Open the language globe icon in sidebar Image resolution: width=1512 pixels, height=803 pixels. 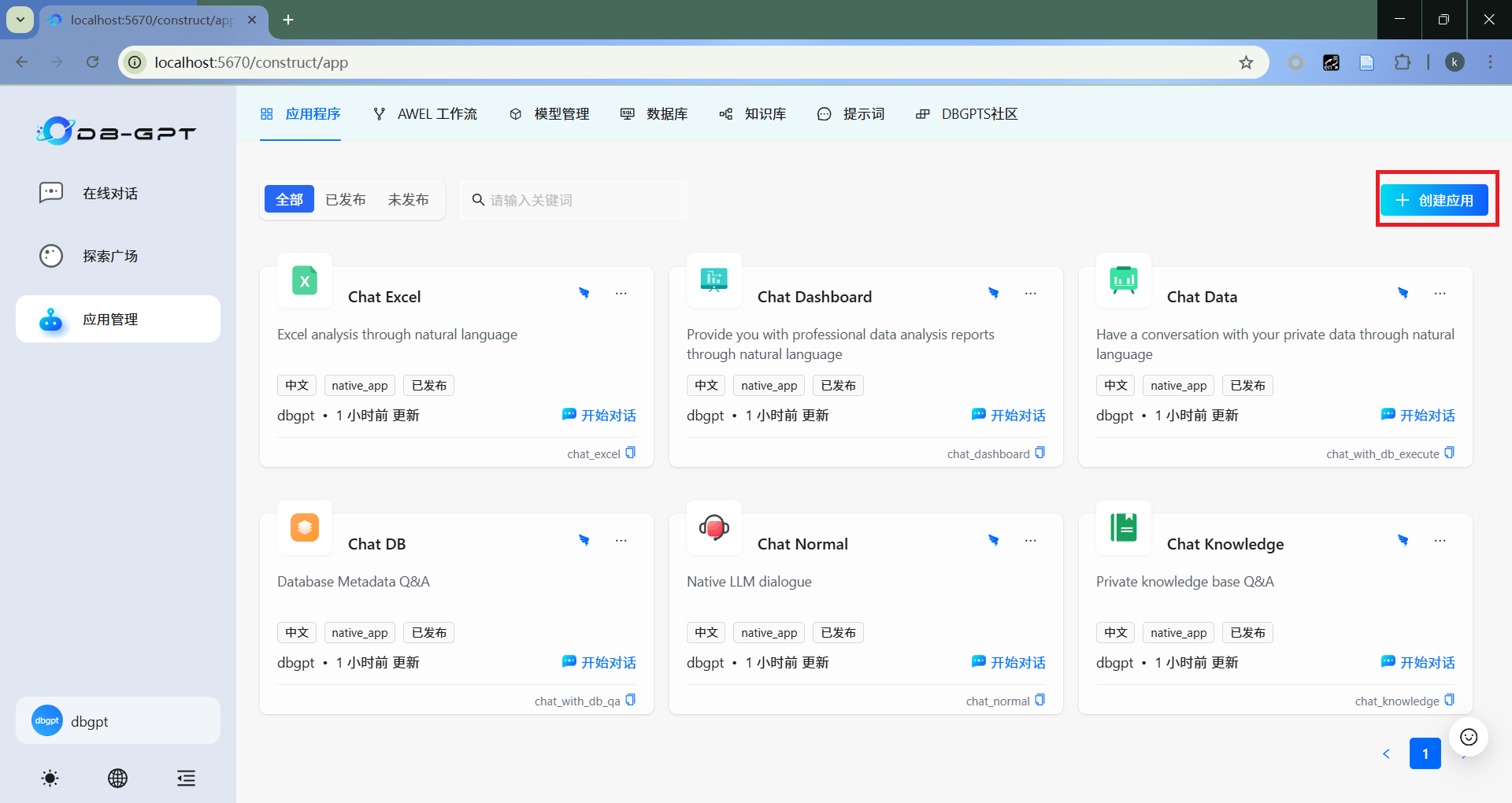point(117,779)
